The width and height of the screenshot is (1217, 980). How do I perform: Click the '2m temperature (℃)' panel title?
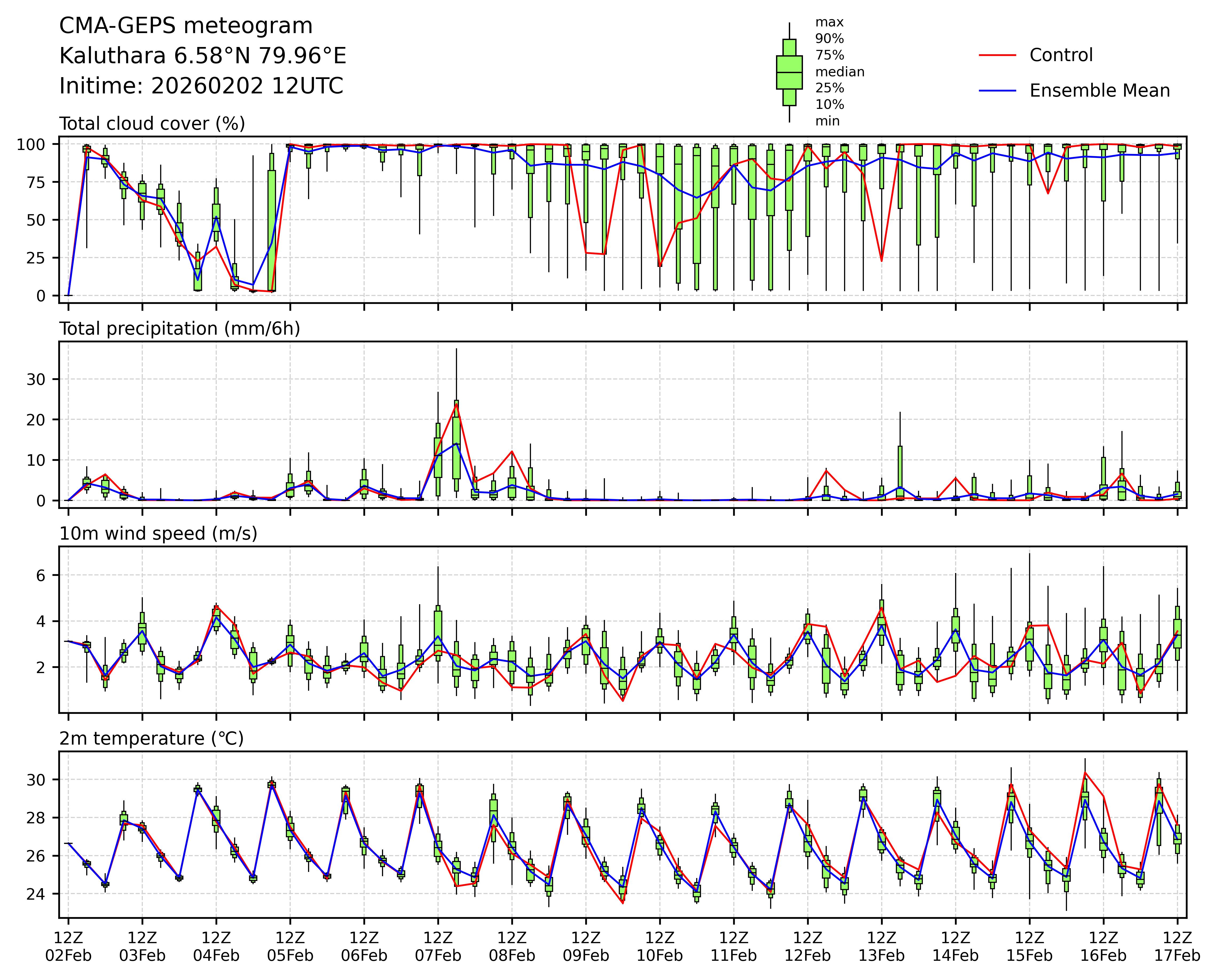point(151,738)
